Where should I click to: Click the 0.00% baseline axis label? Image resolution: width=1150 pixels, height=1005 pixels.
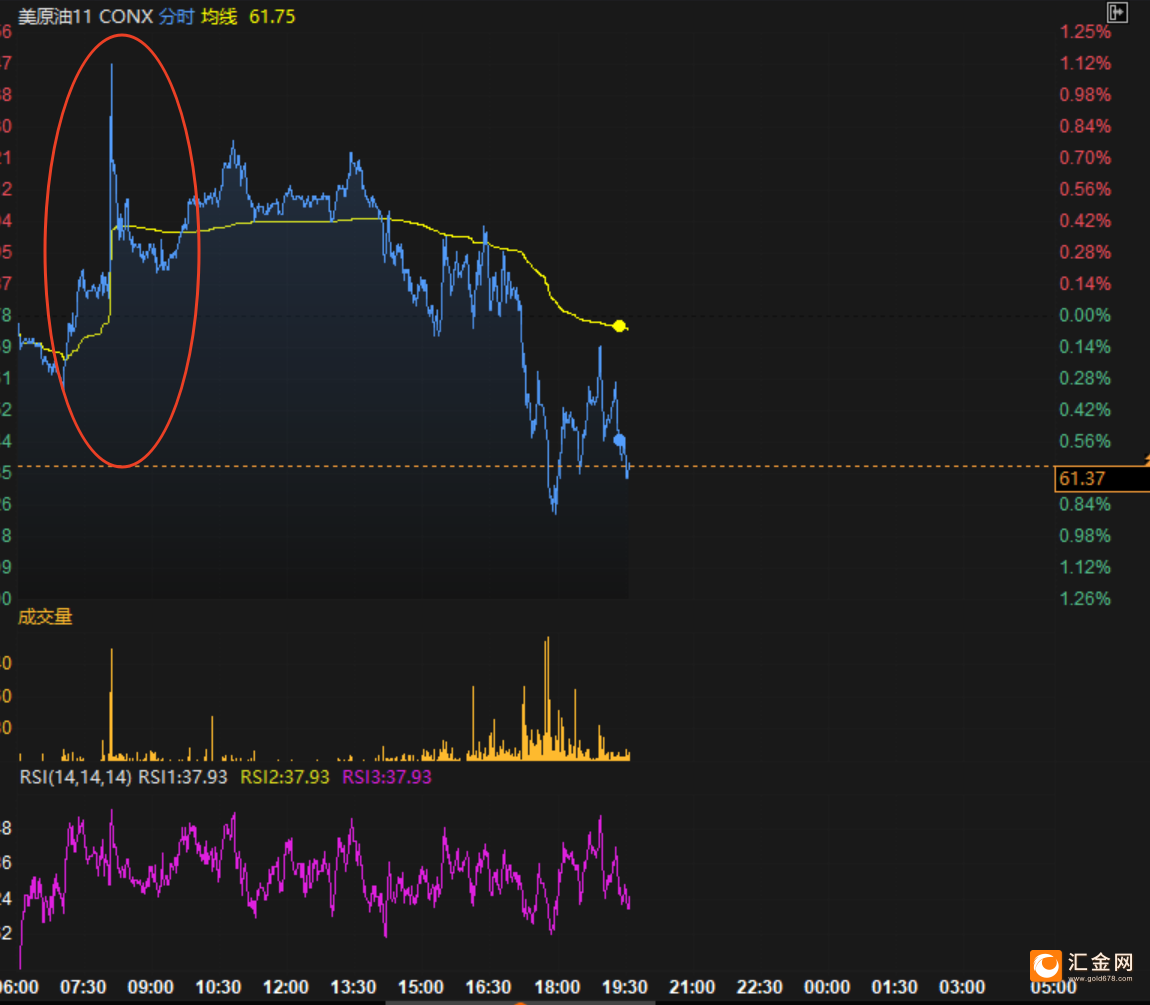point(1085,315)
